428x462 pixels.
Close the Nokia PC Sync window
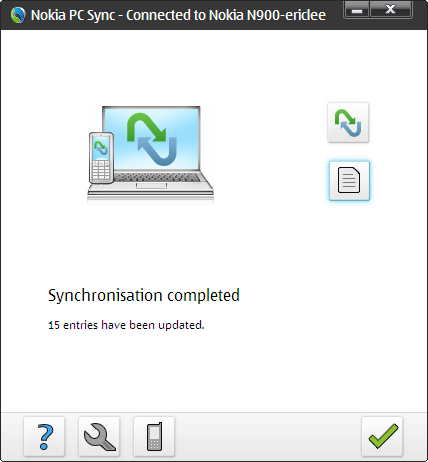click(390, 10)
